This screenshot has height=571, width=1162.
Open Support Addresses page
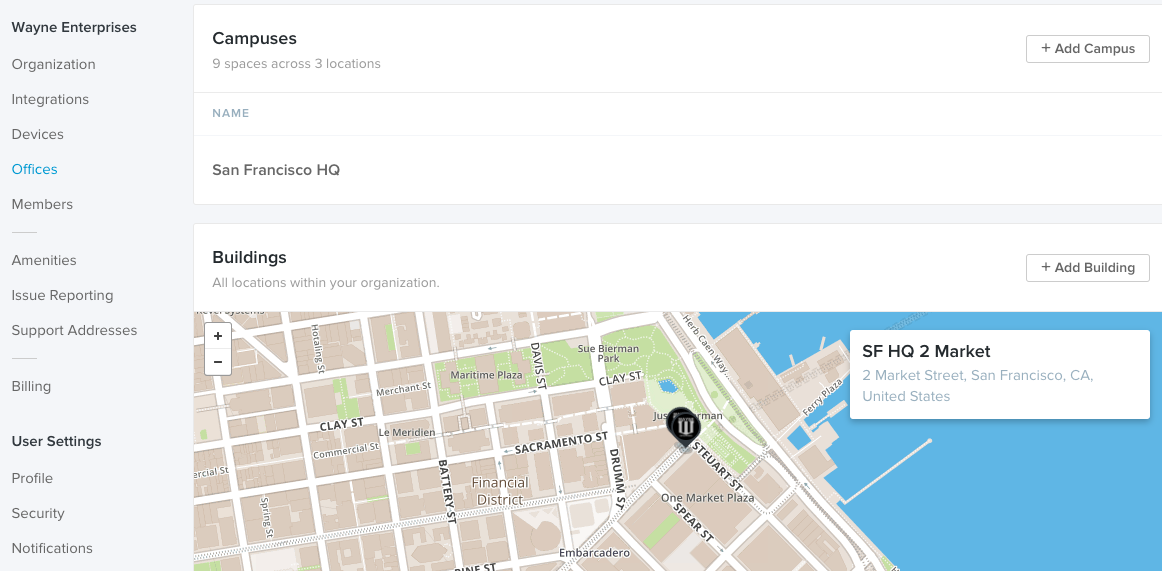[x=74, y=330]
